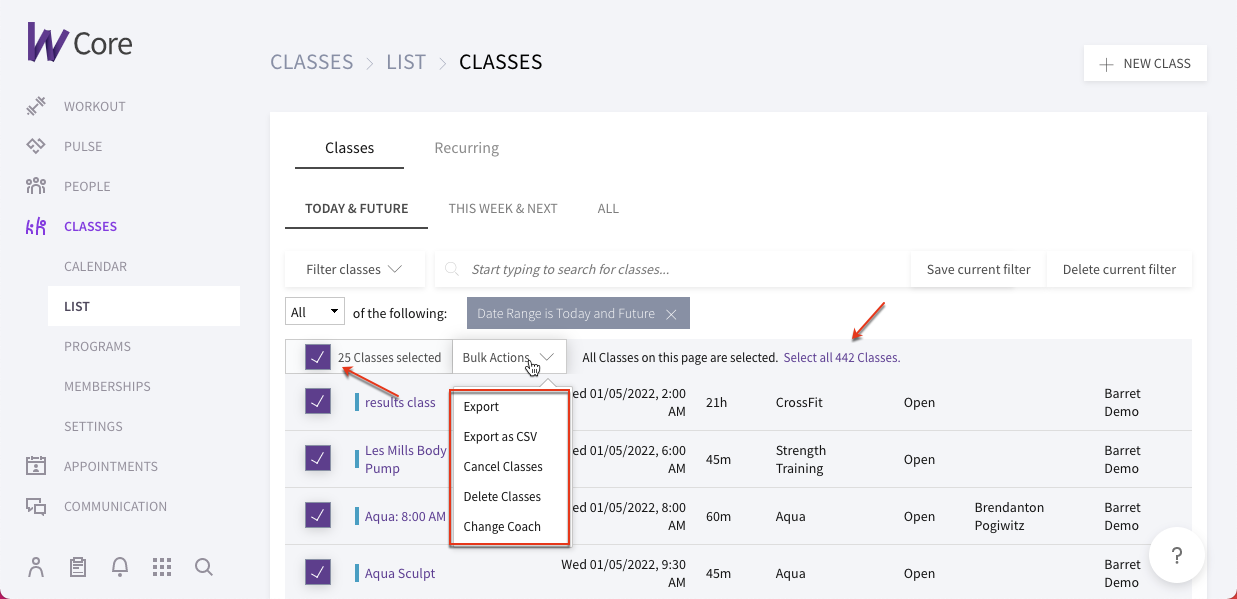Screen dimensions: 1237x599
Task: Click the CLASSES breadcrumb root
Action: (x=312, y=62)
